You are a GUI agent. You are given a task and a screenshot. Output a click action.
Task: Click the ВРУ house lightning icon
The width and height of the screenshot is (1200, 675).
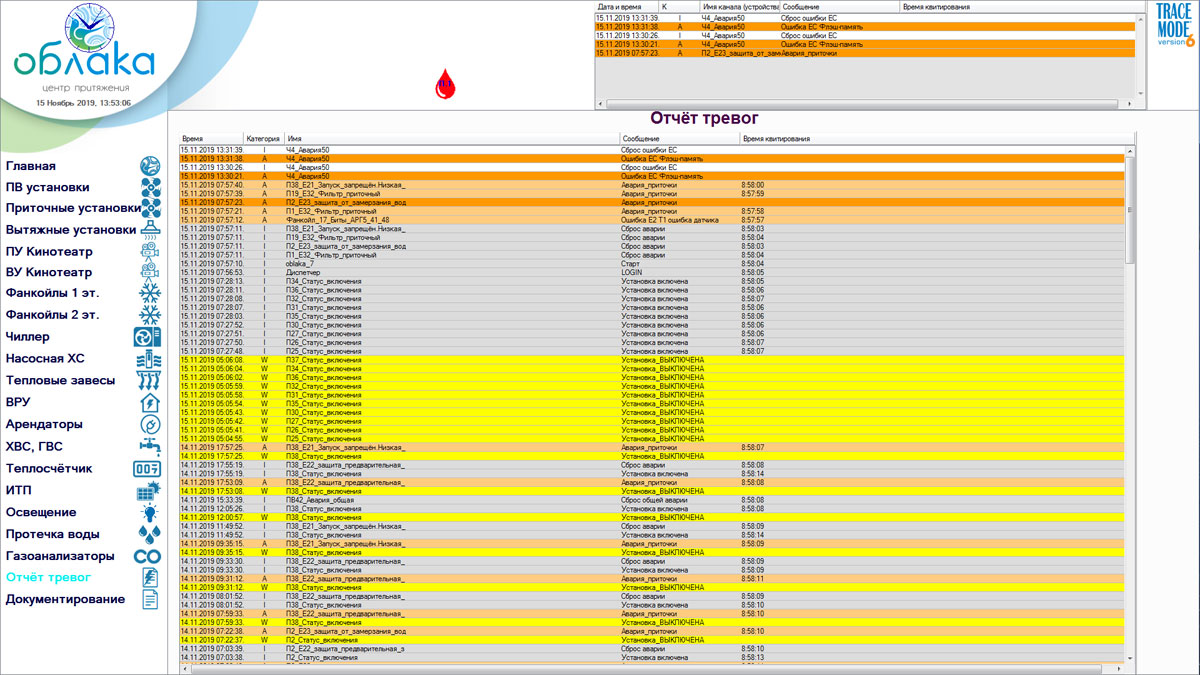[148, 402]
